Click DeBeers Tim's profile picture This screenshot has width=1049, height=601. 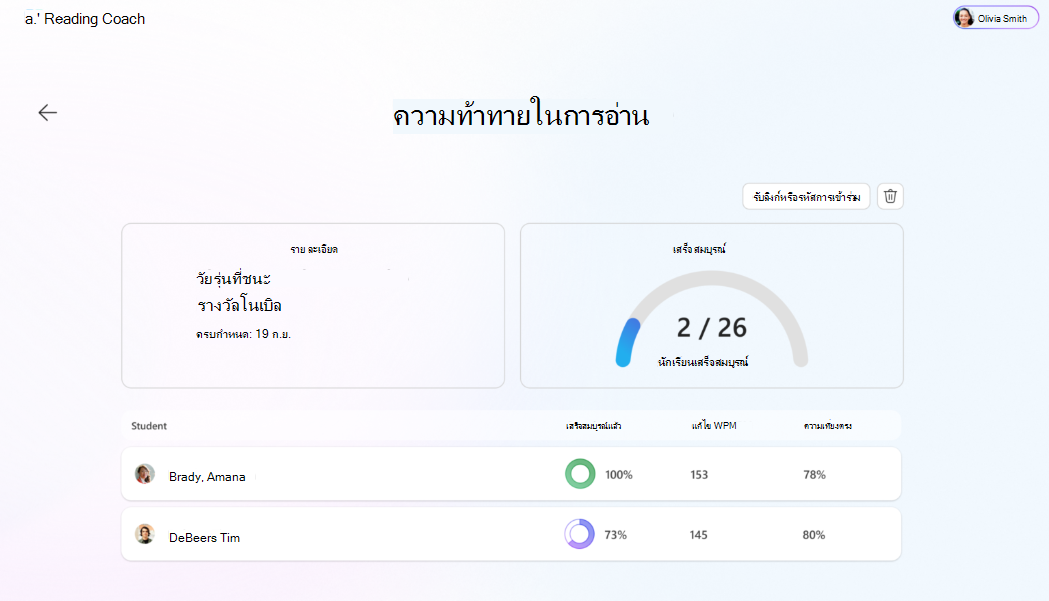(145, 534)
